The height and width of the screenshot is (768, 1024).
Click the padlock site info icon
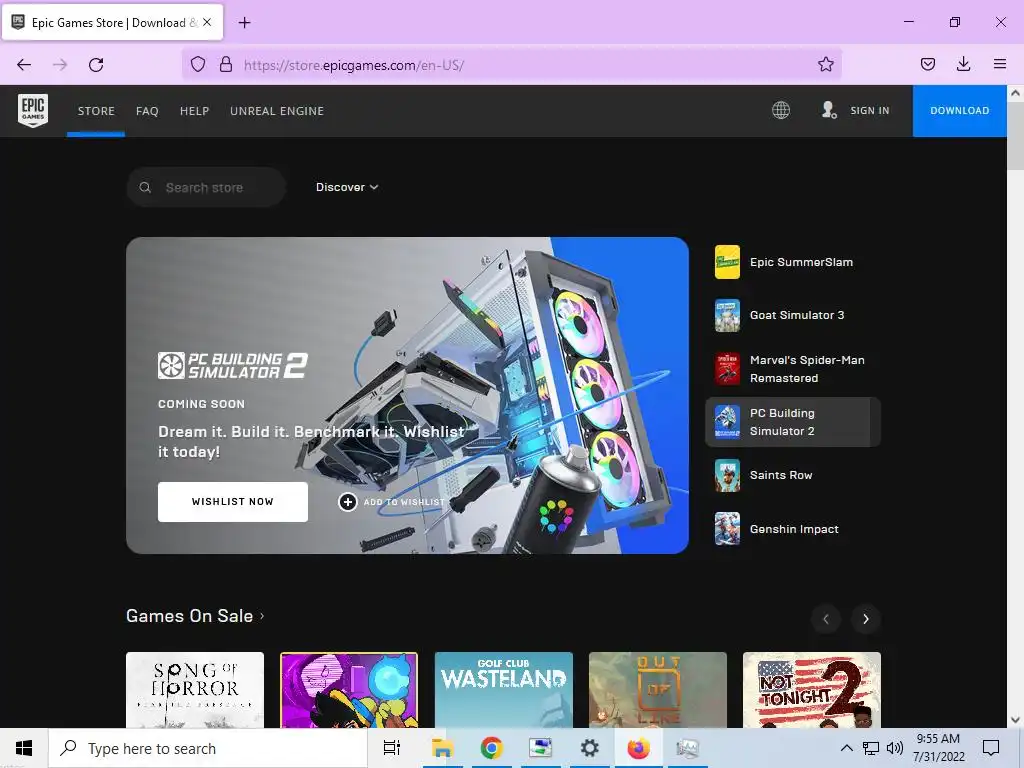(226, 64)
